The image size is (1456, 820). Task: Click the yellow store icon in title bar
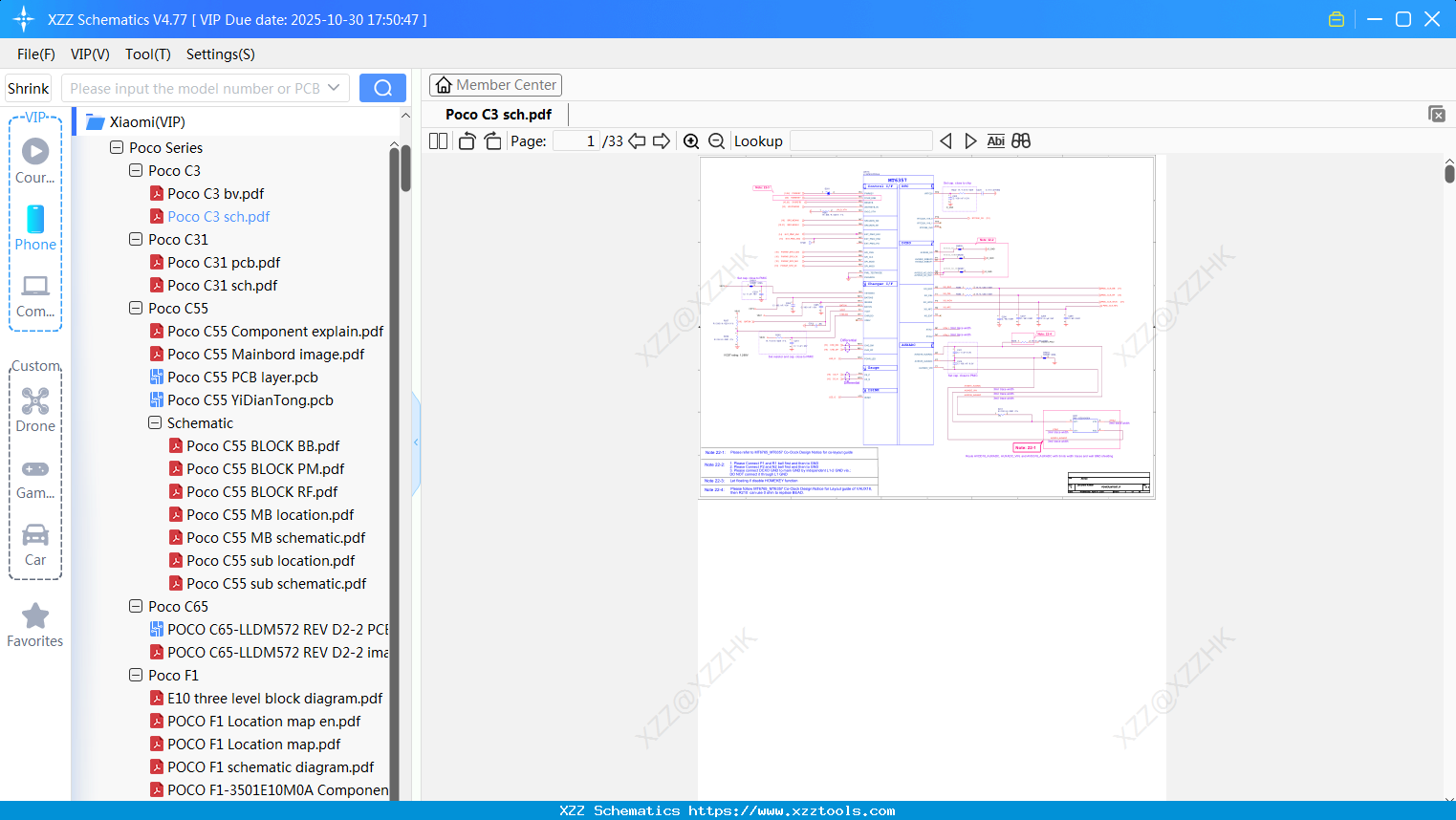(1336, 19)
